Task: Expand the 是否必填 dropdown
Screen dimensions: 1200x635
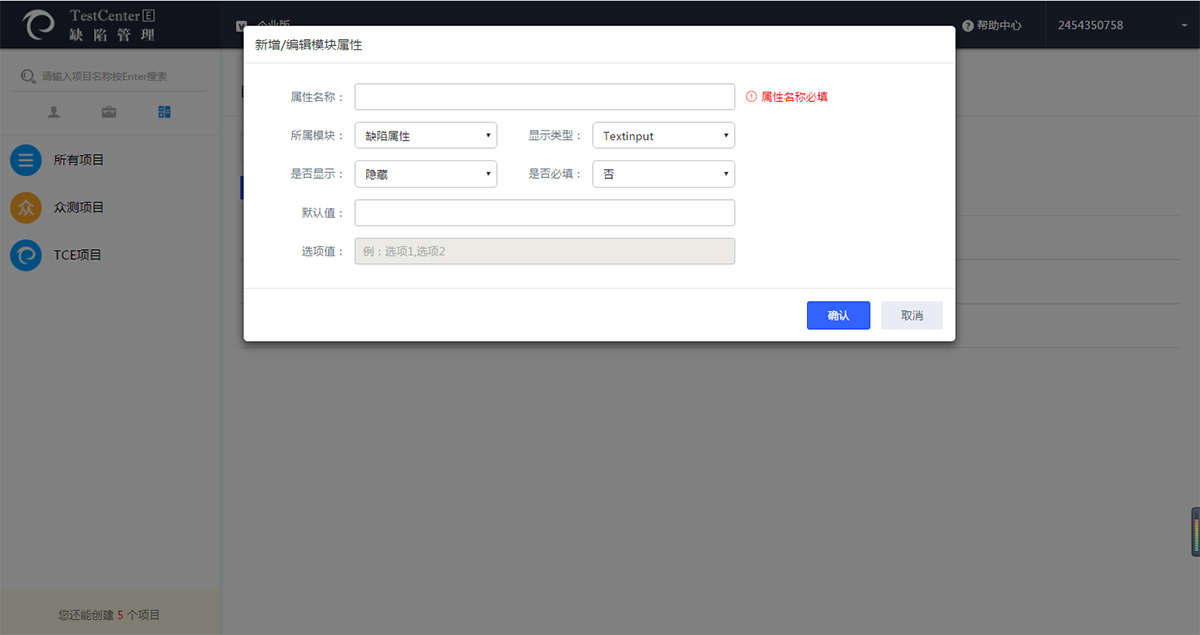Action: 663,174
